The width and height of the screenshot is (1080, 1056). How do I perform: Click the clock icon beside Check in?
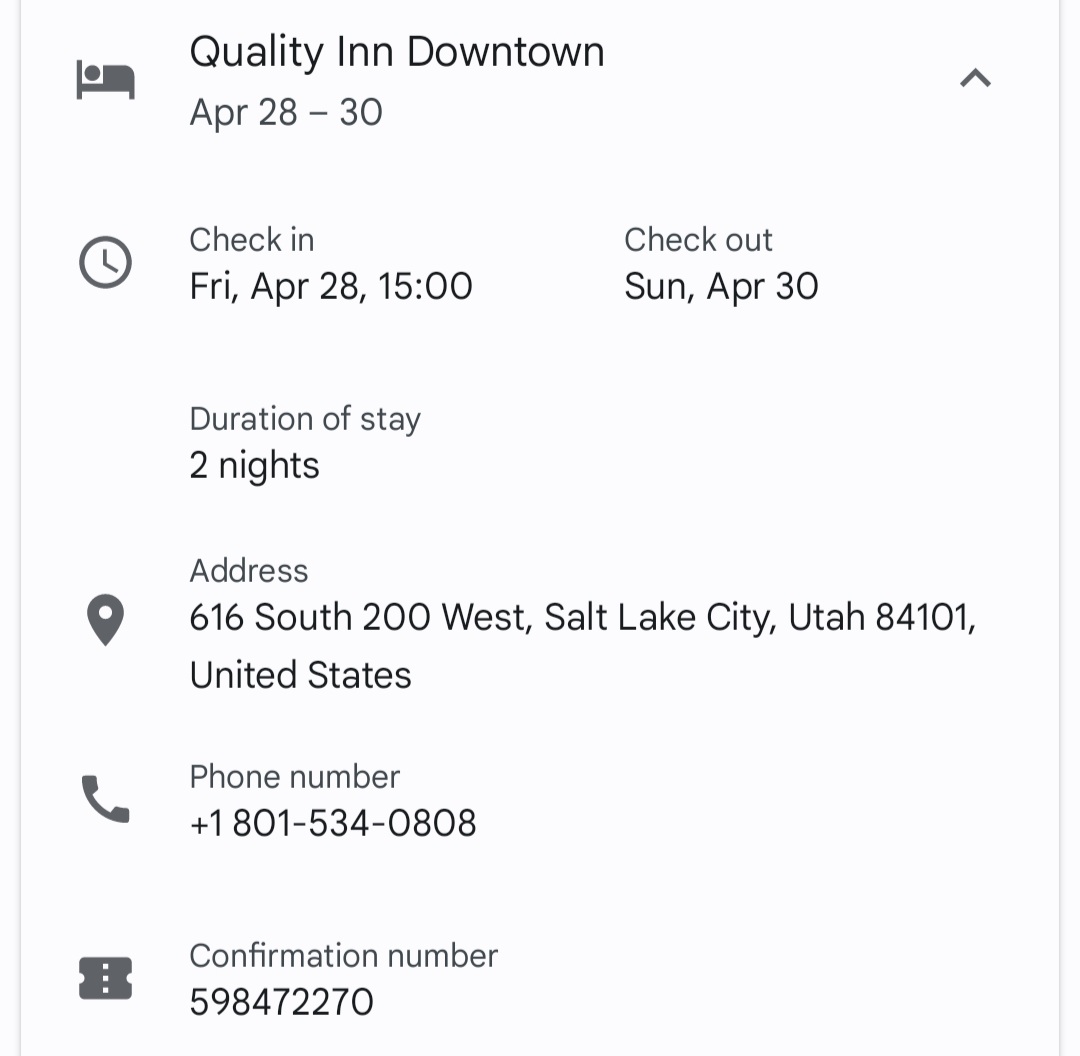(105, 263)
